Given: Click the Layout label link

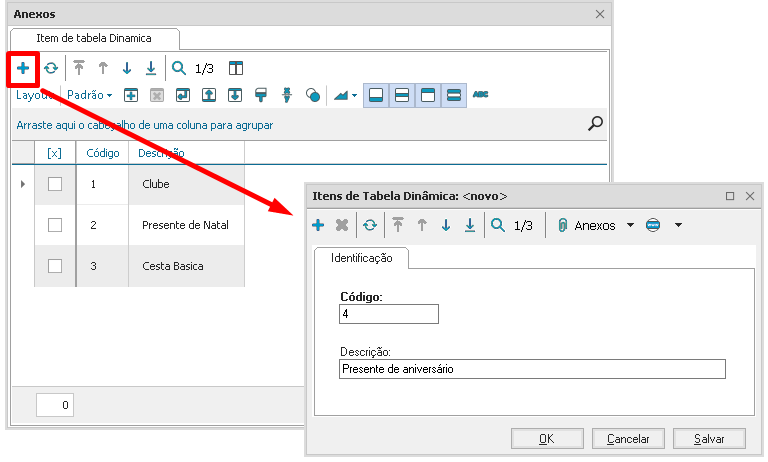Looking at the screenshot, I should pos(34,95).
